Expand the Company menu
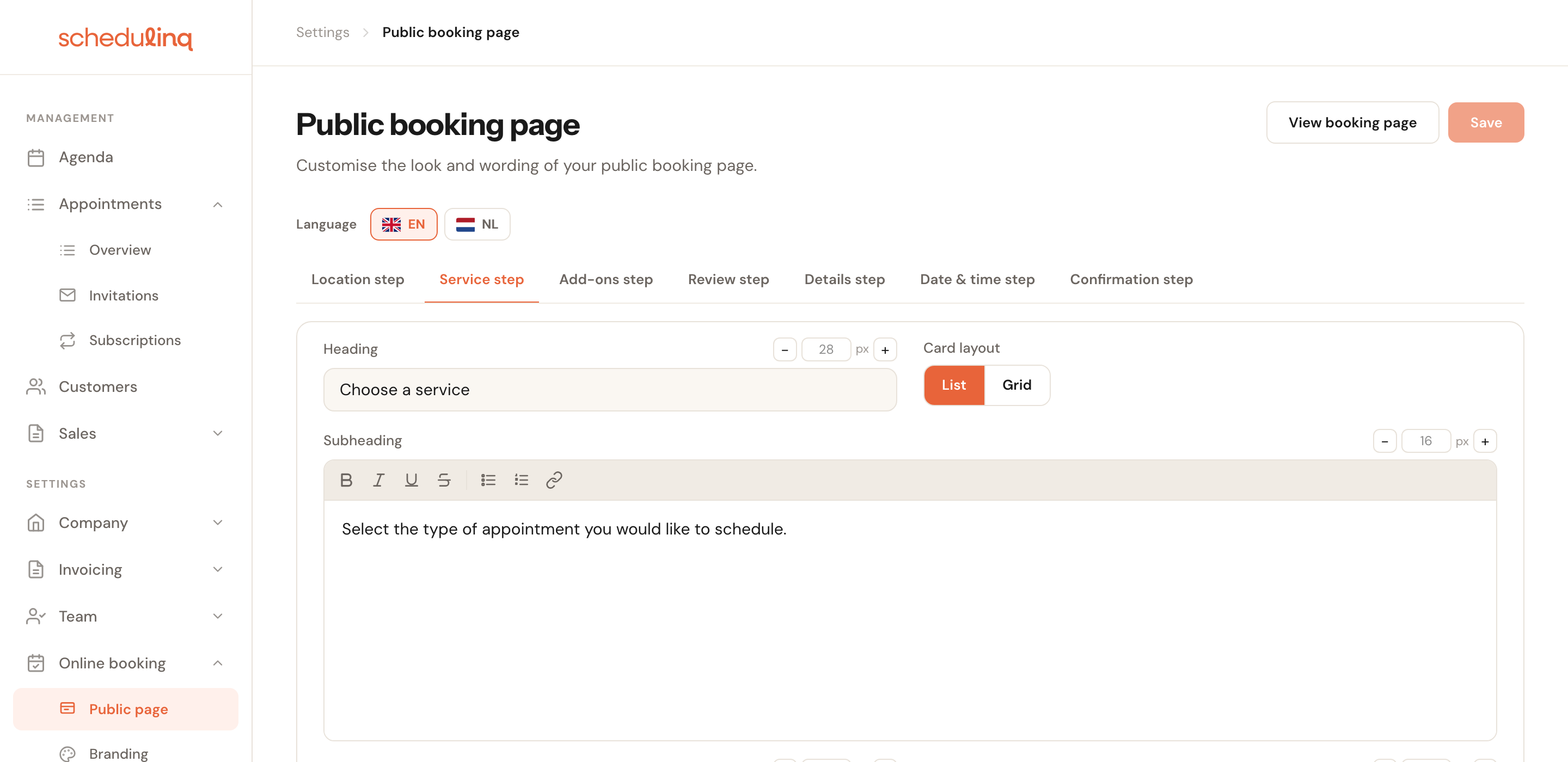The height and width of the screenshot is (762, 1568). (x=217, y=523)
